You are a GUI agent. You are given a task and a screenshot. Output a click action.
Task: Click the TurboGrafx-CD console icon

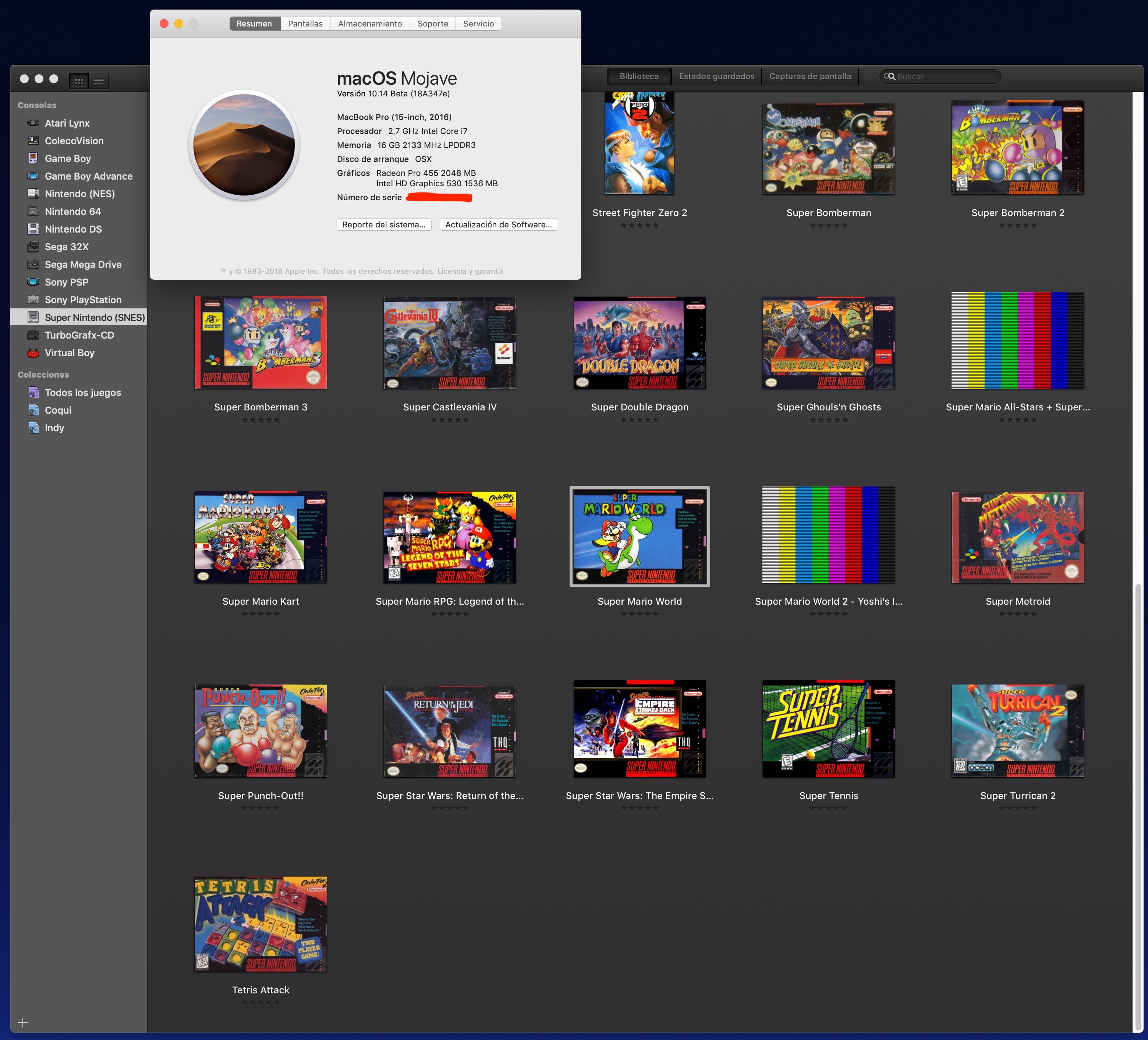coord(33,335)
